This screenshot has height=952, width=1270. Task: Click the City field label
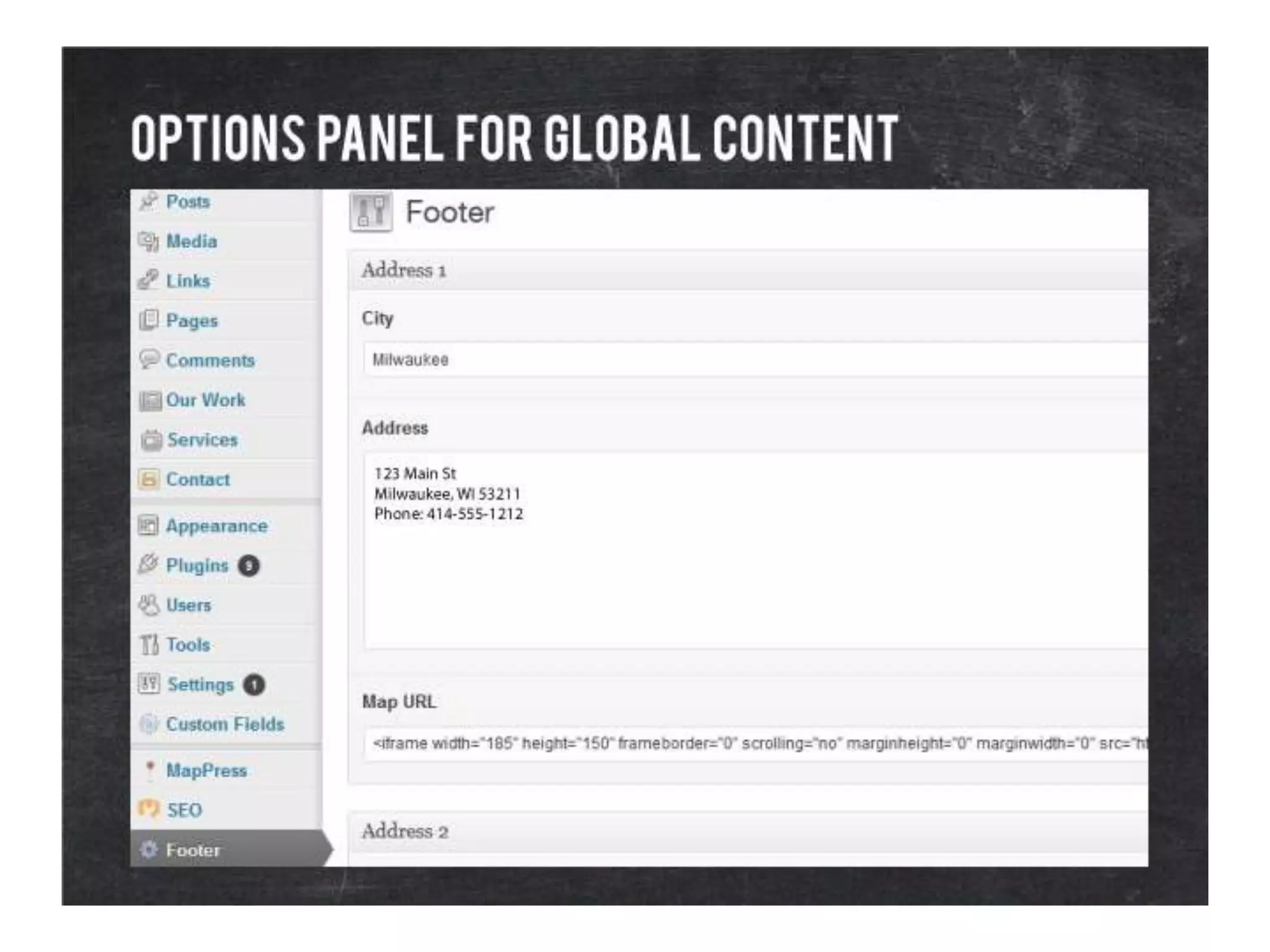click(x=378, y=319)
